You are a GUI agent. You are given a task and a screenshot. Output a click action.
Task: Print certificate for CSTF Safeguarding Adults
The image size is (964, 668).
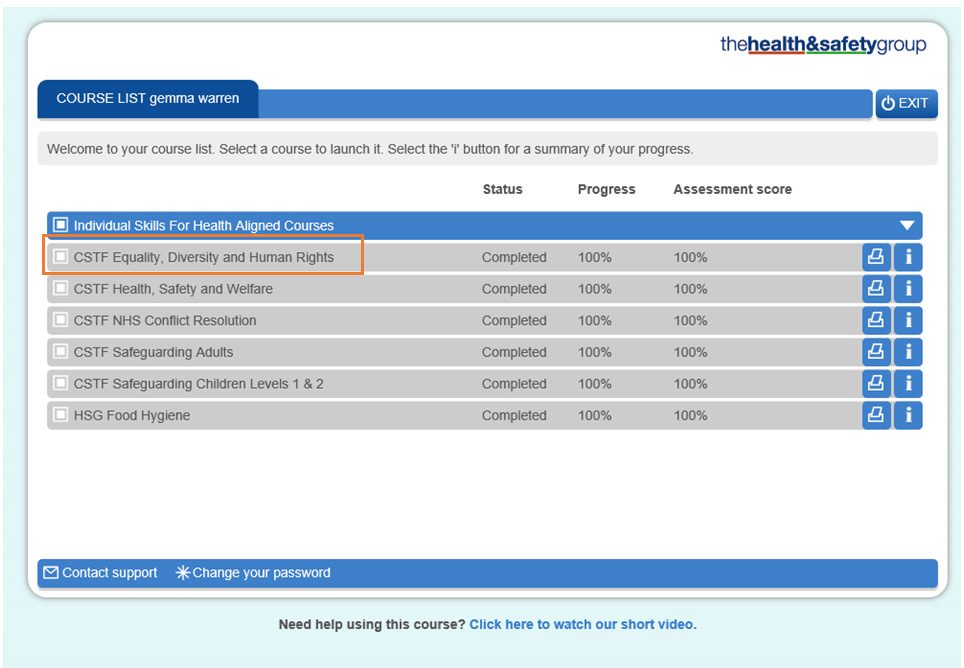(876, 351)
